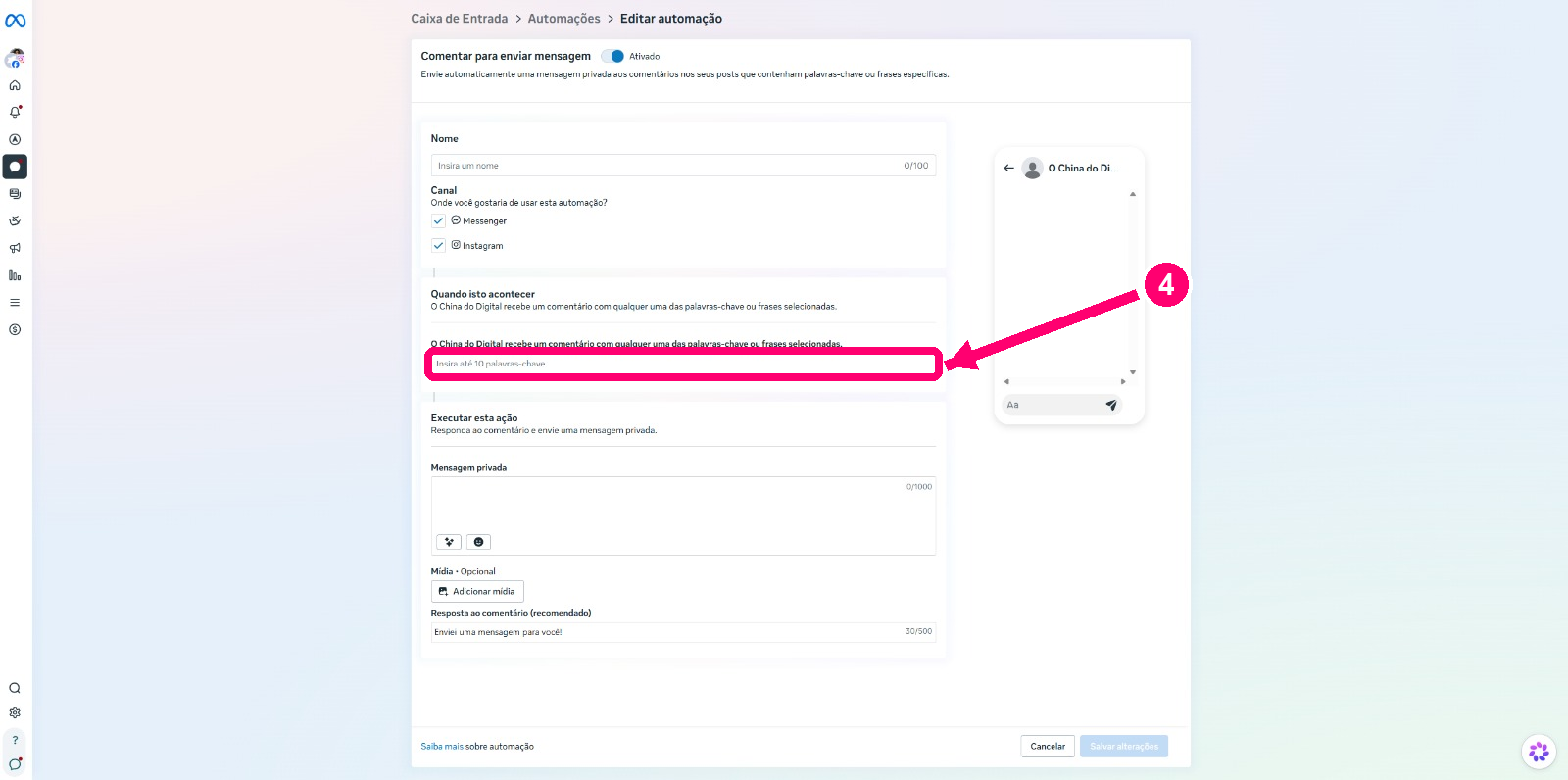Screen dimensions: 1568x780
Task: Insert emoji in private message box
Action: (x=478, y=542)
